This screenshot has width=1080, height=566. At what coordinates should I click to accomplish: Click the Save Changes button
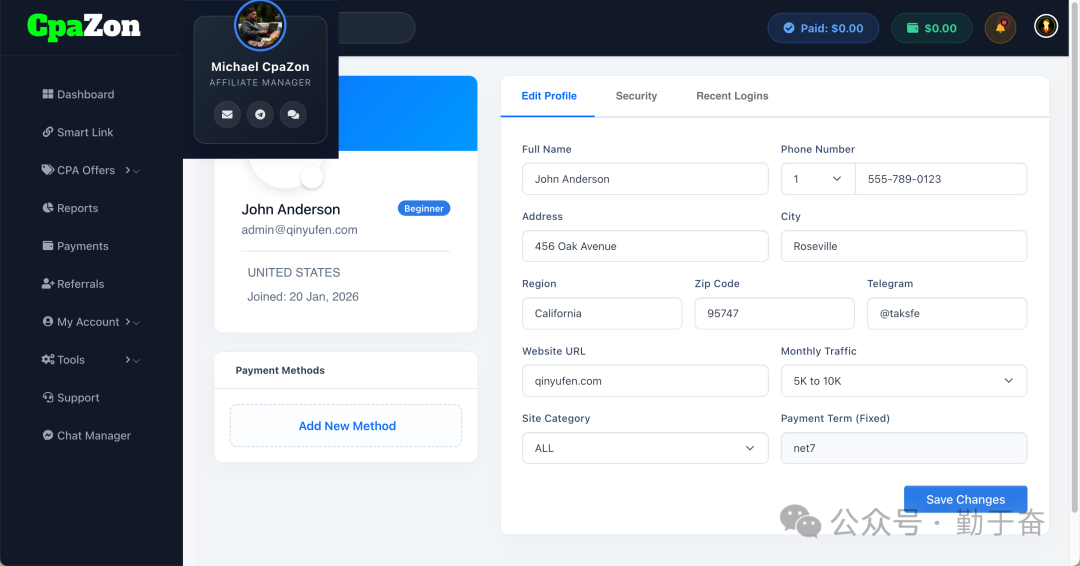965,499
